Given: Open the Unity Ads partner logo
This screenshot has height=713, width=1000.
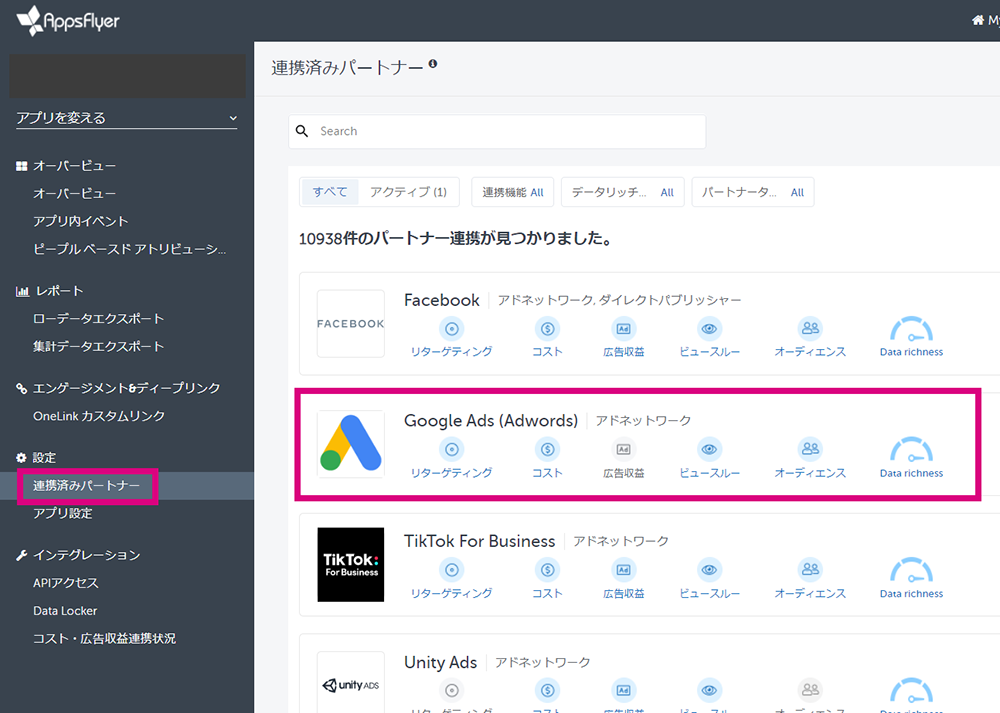Looking at the screenshot, I should pos(351,682).
